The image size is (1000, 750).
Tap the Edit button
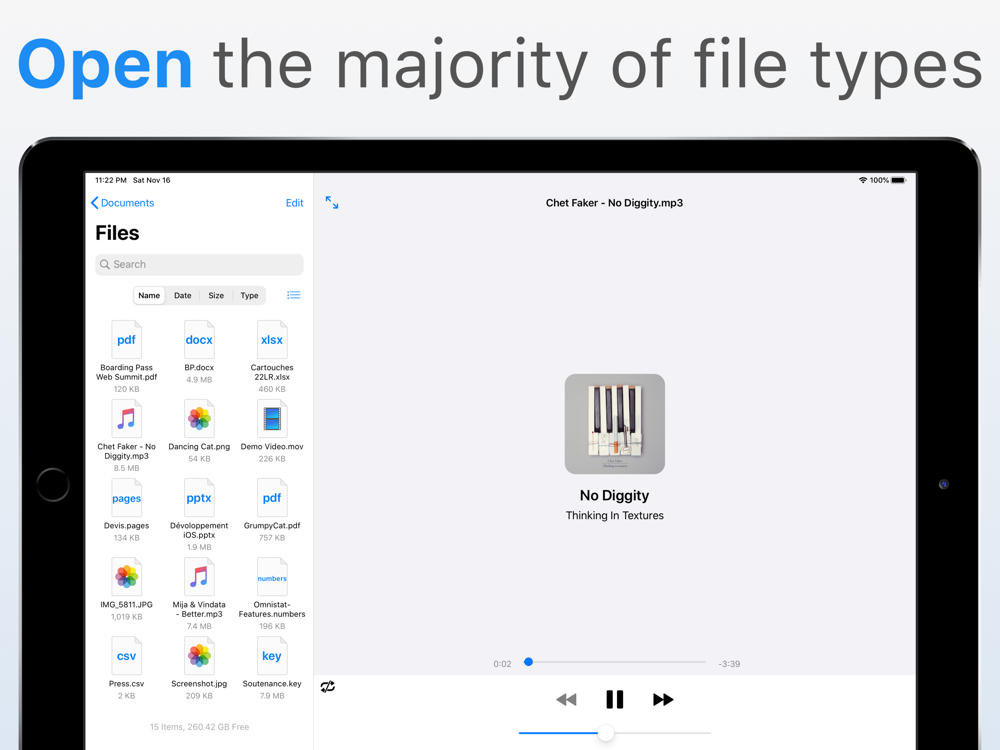point(295,203)
